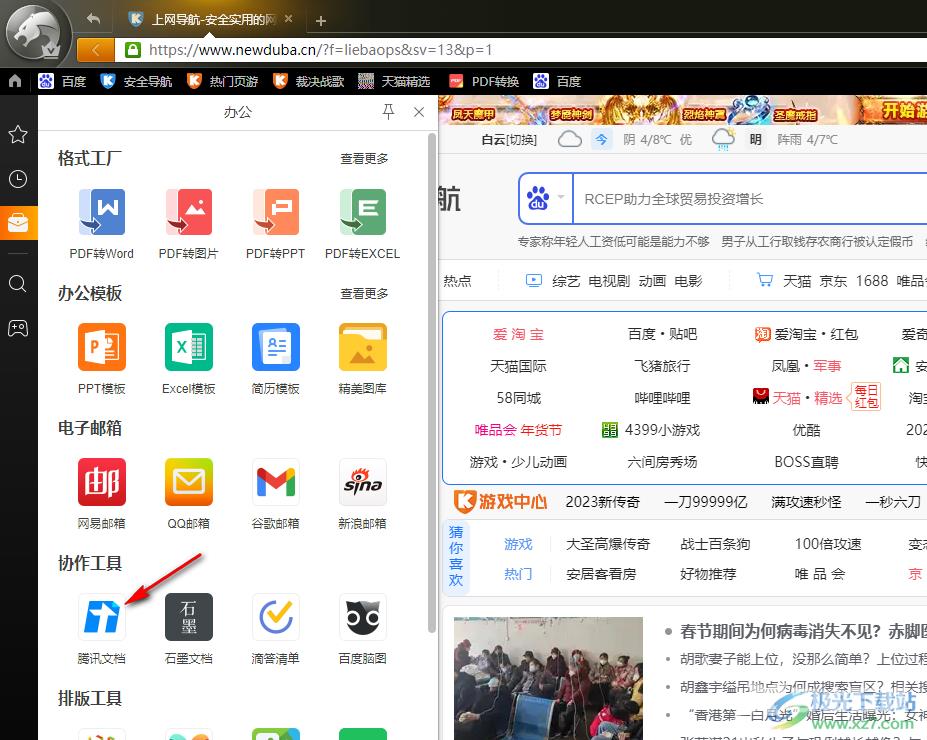Image resolution: width=927 pixels, height=740 pixels.
Task: Pin the 办公 panel with the pin icon
Action: [x=388, y=112]
